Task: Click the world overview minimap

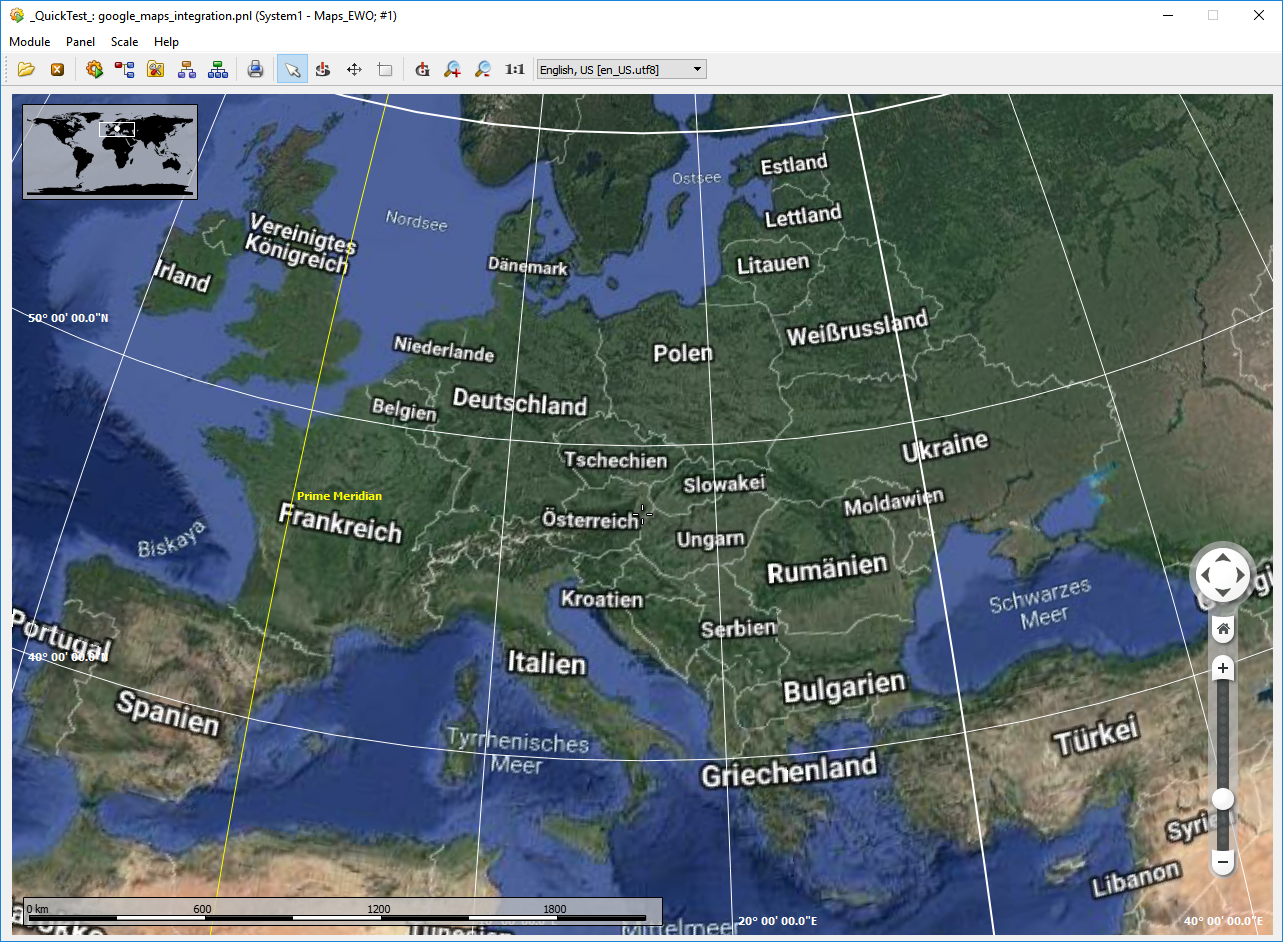Action: [110, 152]
